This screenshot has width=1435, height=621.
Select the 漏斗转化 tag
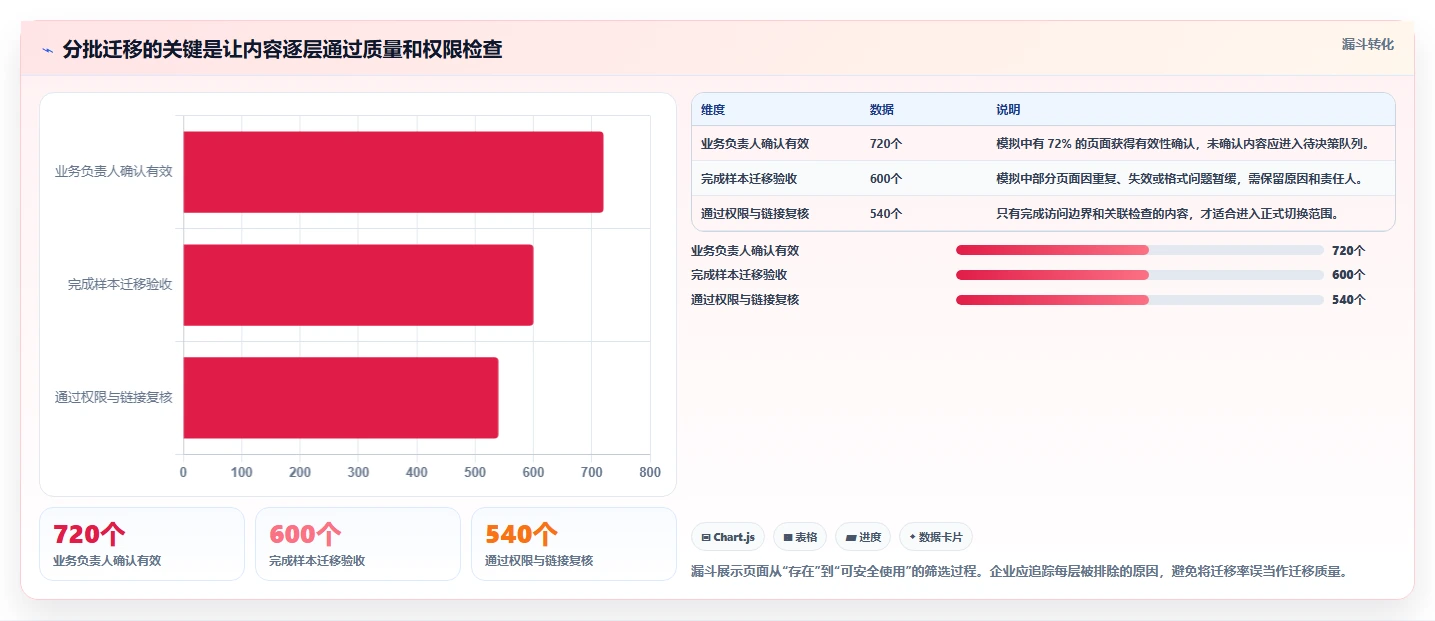pos(1367,45)
